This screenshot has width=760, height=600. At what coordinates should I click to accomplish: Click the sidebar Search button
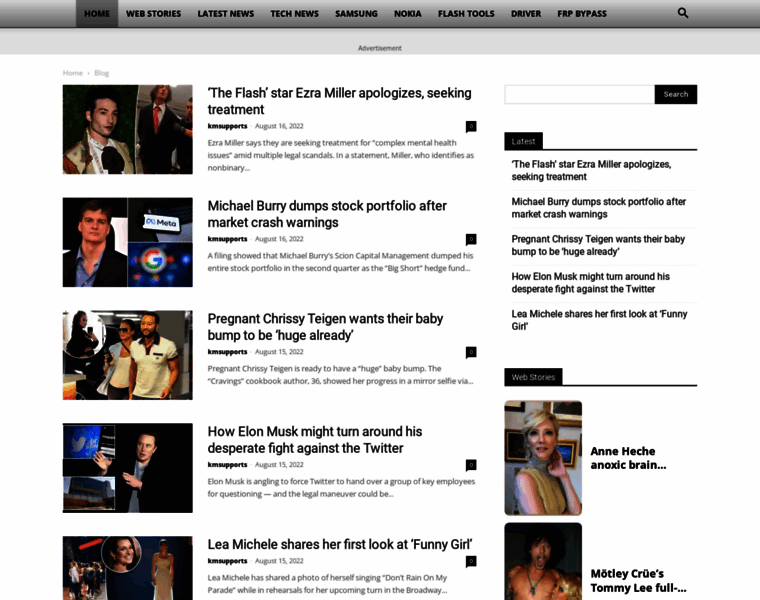[x=676, y=94]
